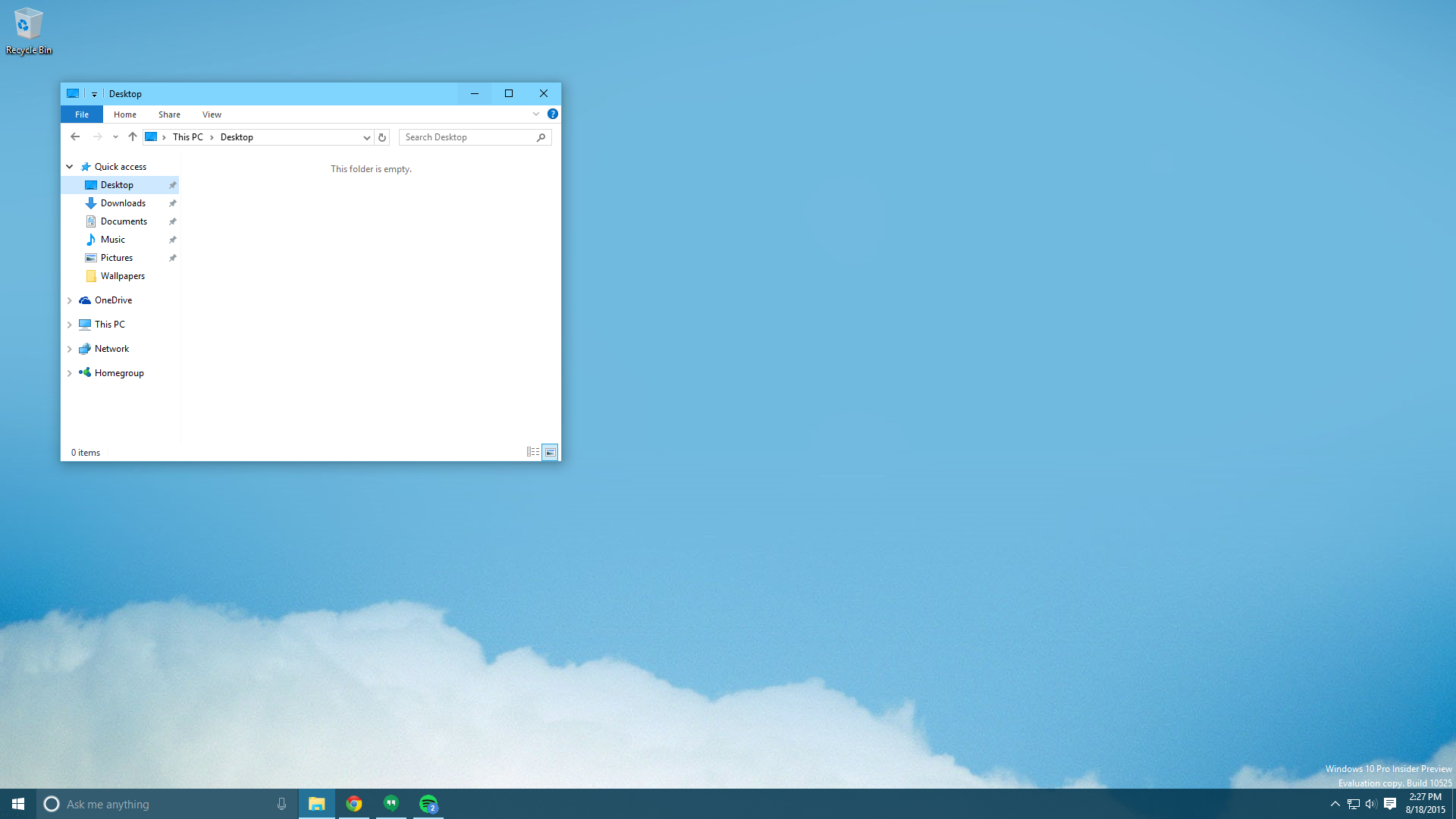Switch to the View ribbon tab
Image resolution: width=1456 pixels, height=819 pixels.
point(212,115)
